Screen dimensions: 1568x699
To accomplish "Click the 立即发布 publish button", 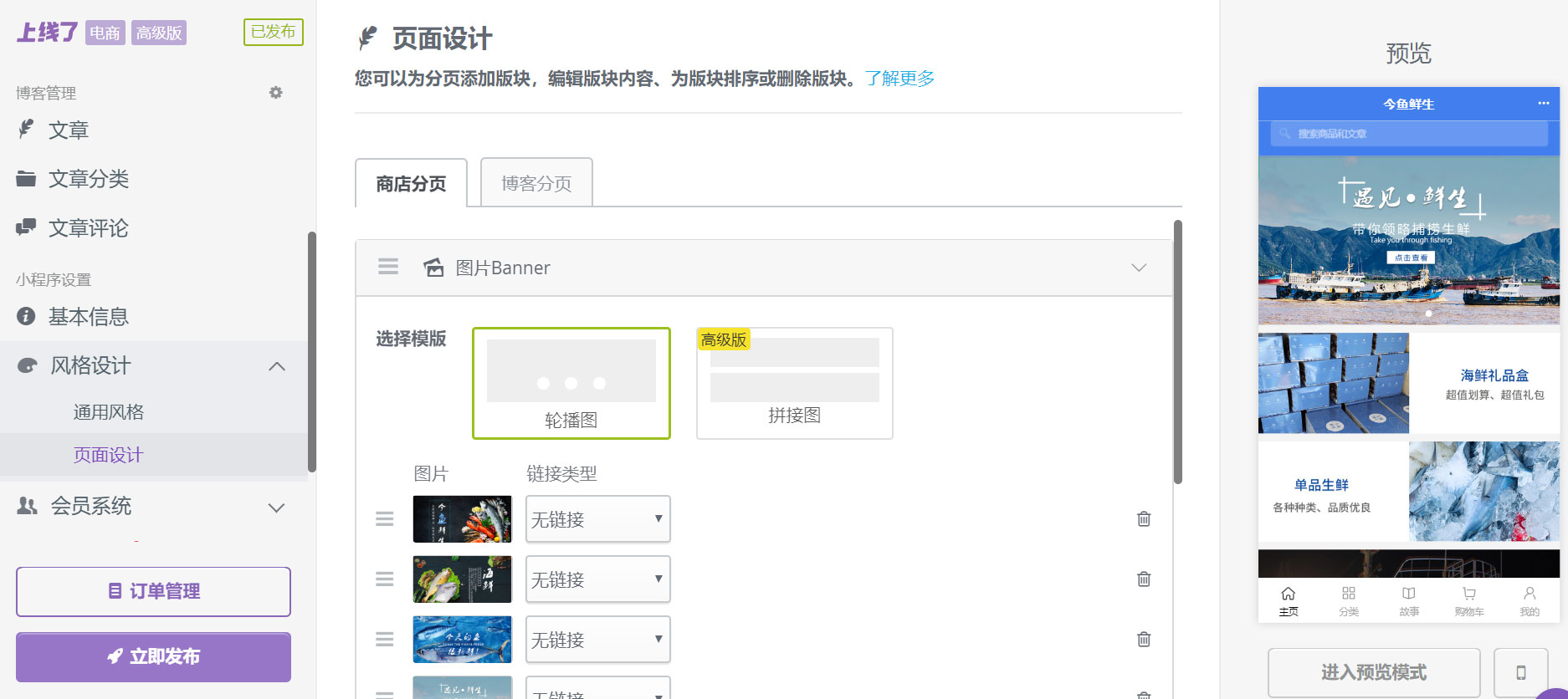I will [x=153, y=656].
